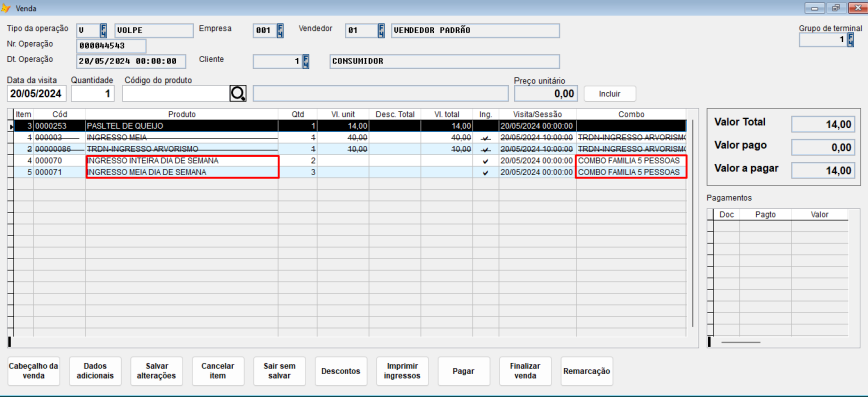This screenshot has width=868, height=399.
Task: Focus the Código do produto field
Action: [176, 94]
